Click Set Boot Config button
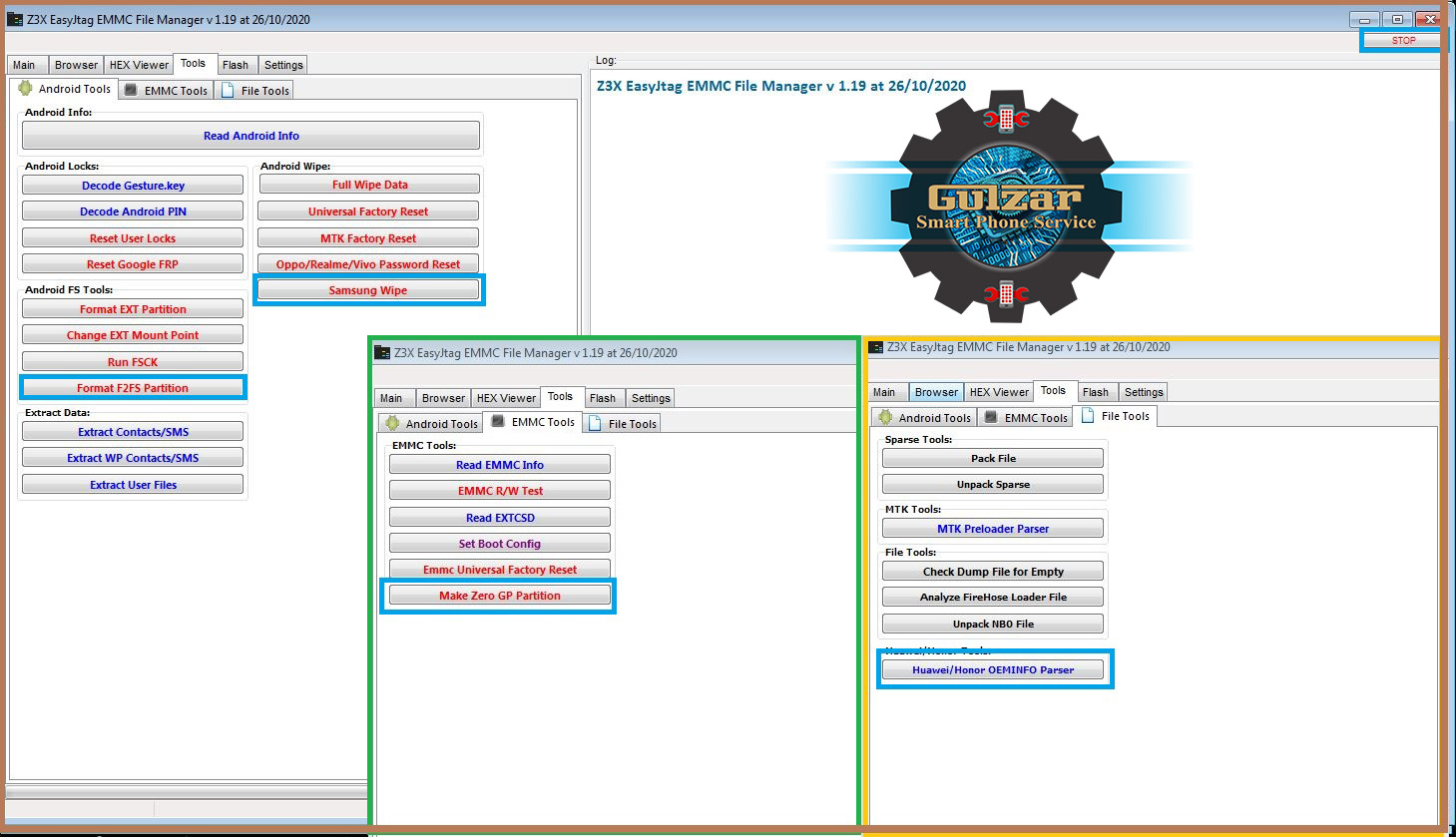The image size is (1456, 837). (500, 544)
